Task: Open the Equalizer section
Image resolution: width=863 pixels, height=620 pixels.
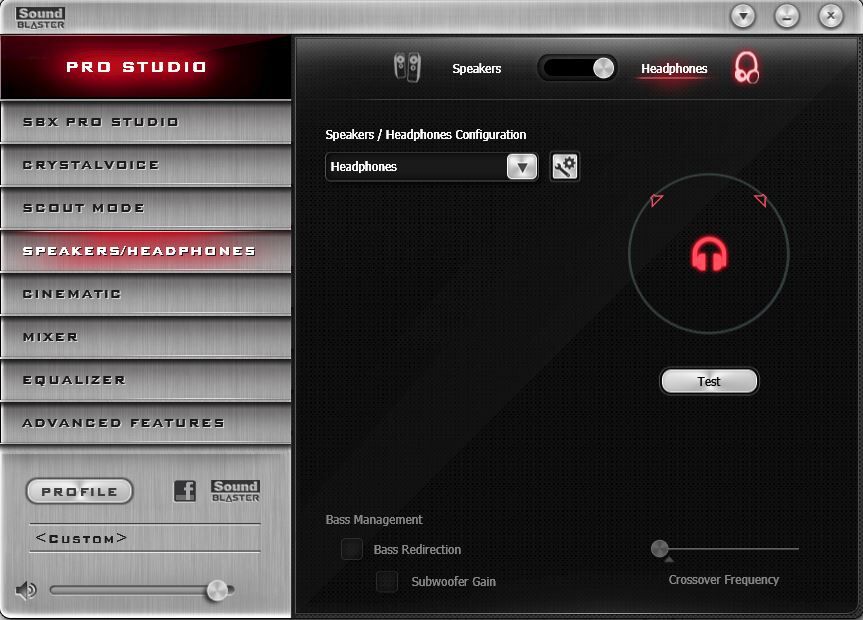Action: coord(146,379)
